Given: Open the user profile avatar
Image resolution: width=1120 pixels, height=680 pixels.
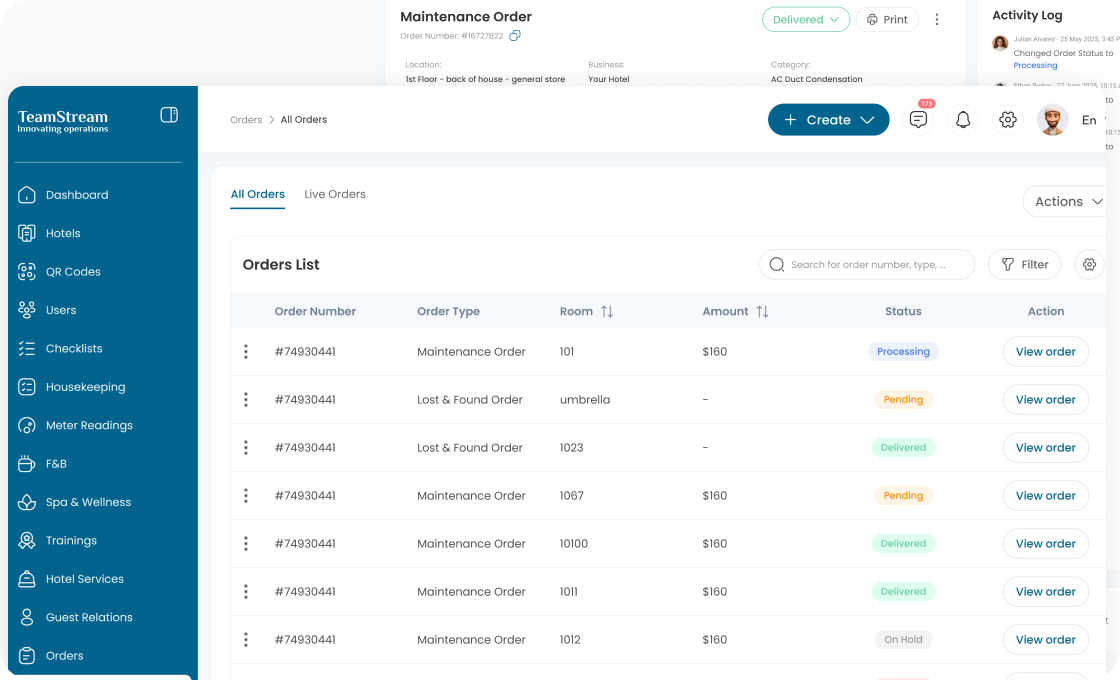Looking at the screenshot, I should [x=1052, y=120].
